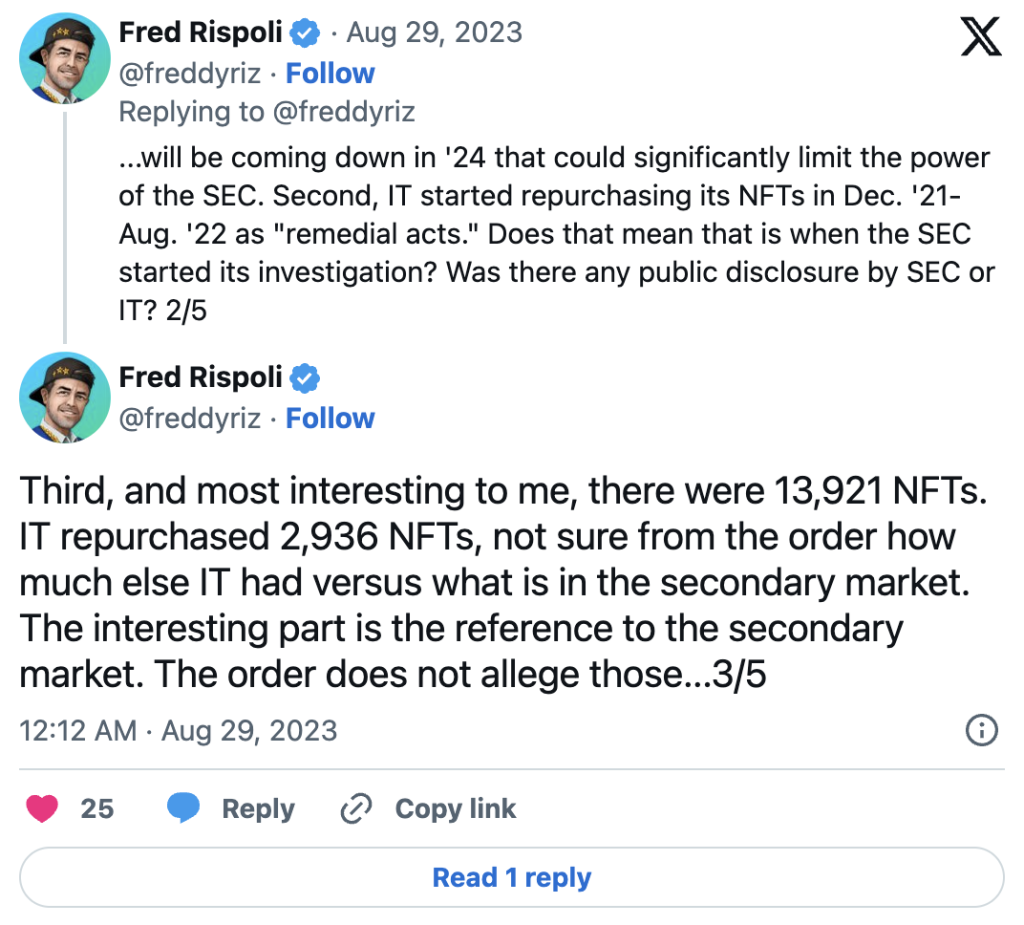This screenshot has width=1024, height=925.
Task: Open Fred Rispoli's top avatar
Action: pos(64,59)
